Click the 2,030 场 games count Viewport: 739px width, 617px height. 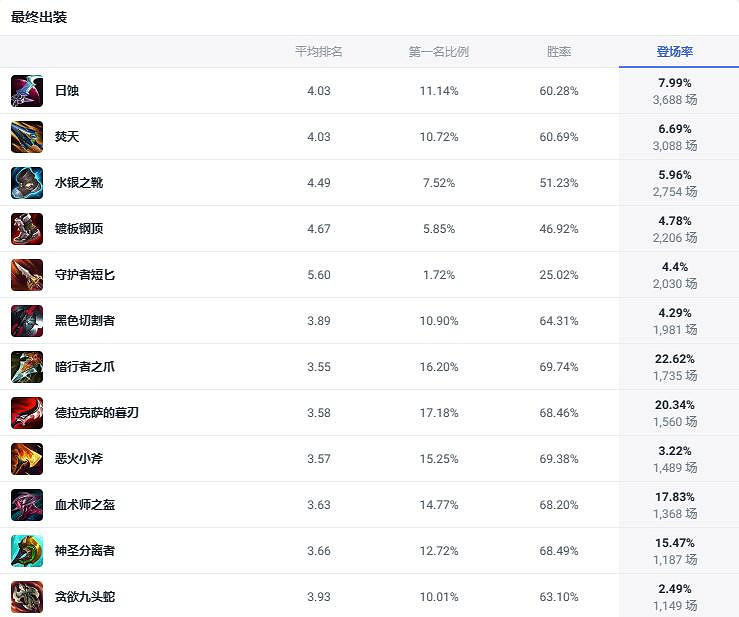674,284
